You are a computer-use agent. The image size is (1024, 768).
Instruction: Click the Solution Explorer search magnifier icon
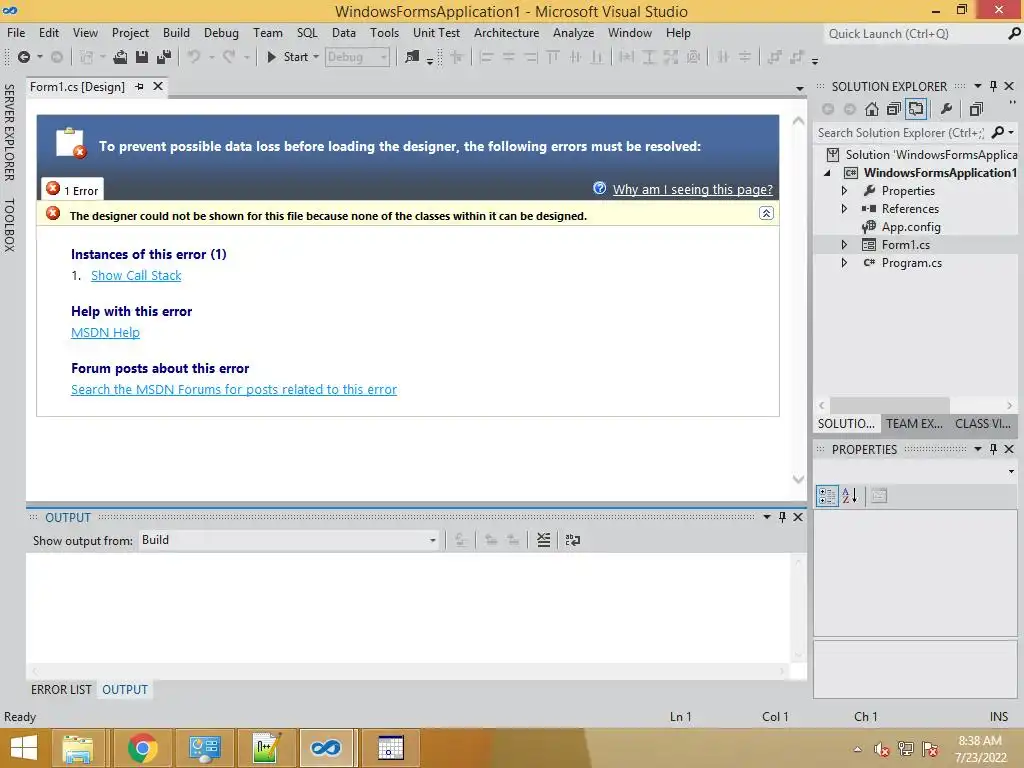point(998,133)
